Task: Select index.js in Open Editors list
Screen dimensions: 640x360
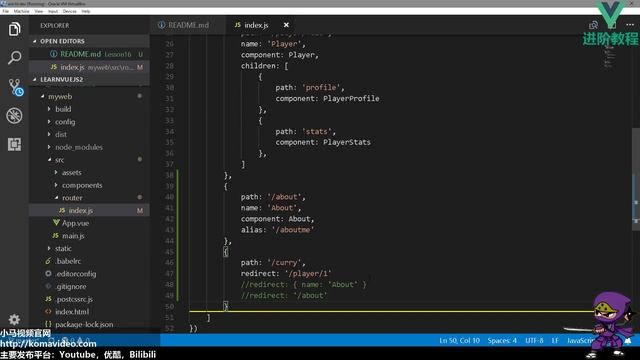Action: click(89, 67)
